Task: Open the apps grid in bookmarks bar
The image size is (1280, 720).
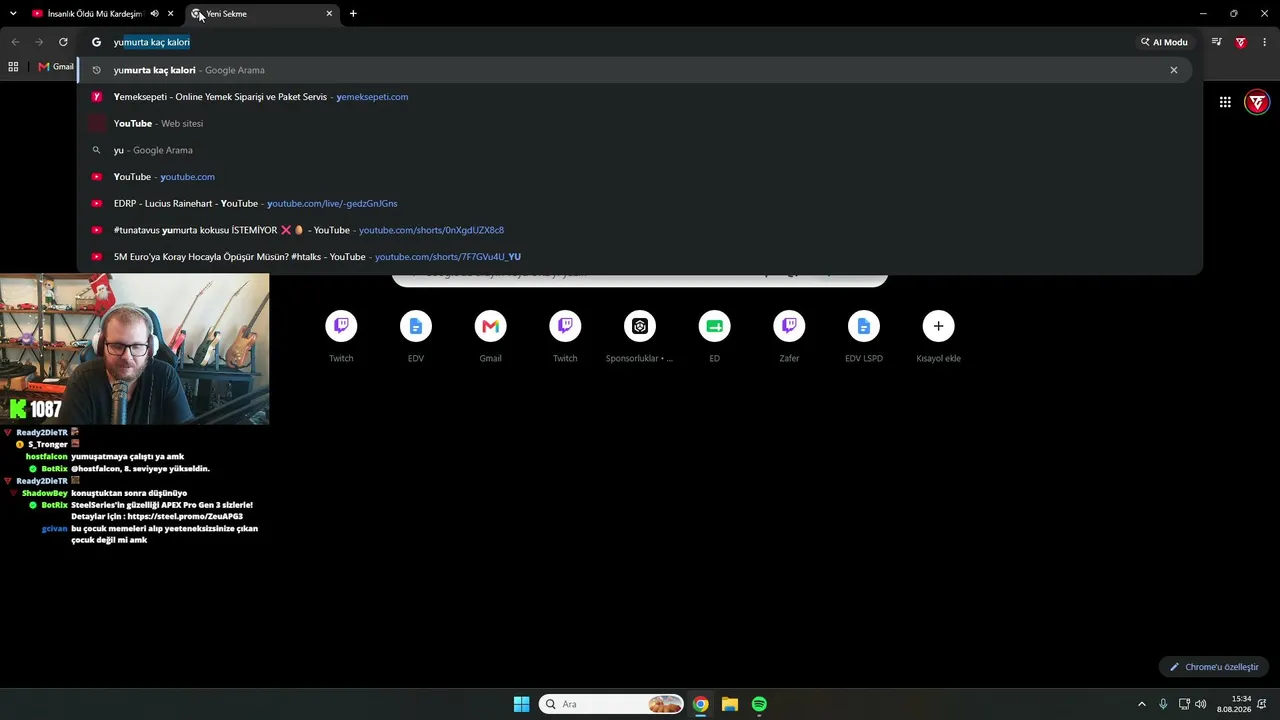Action: [x=13, y=67]
